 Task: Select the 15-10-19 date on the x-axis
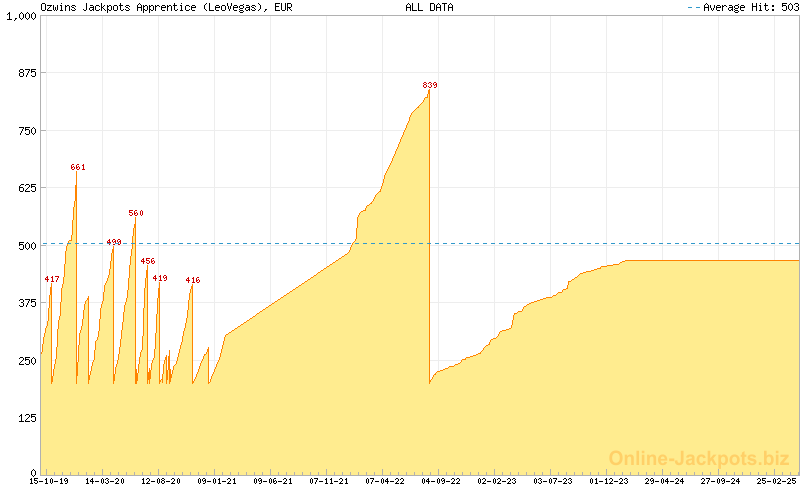tap(49, 481)
